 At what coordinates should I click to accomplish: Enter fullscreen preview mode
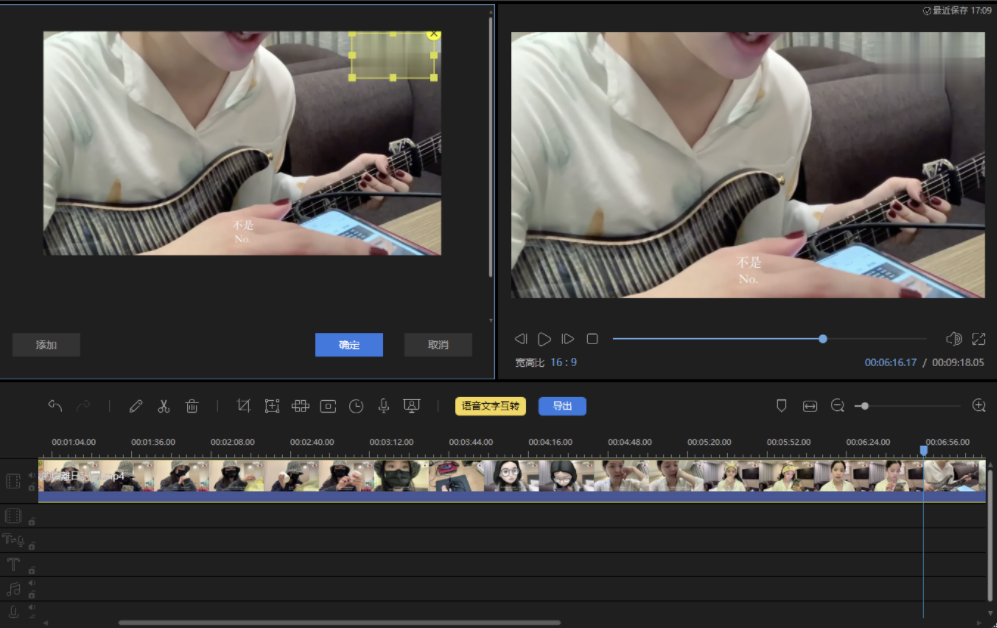coord(979,339)
